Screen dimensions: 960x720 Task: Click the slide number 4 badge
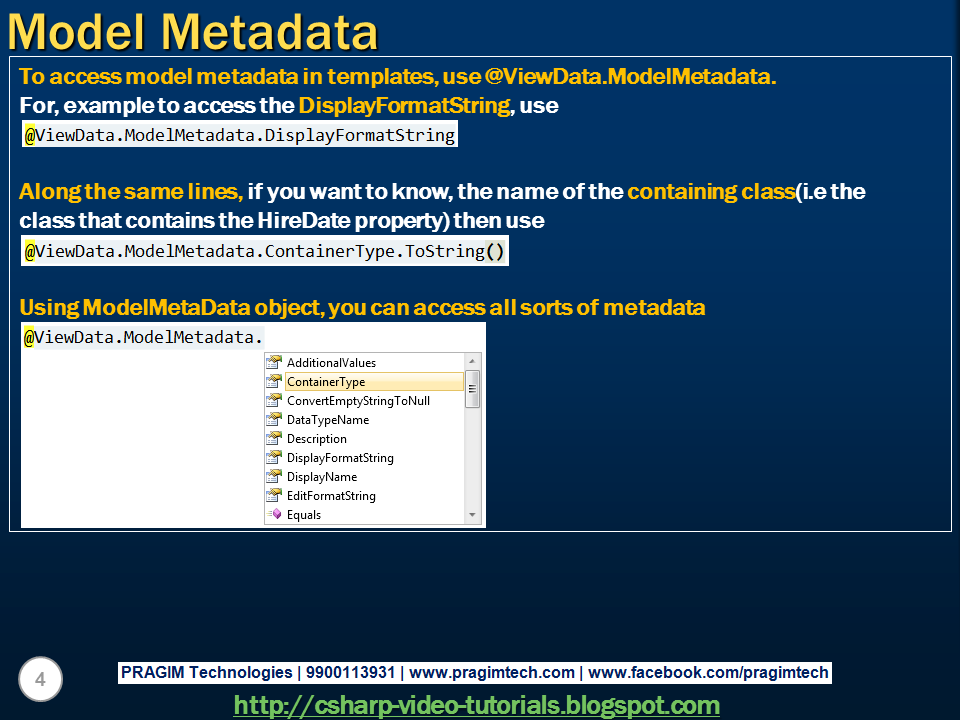coord(40,679)
